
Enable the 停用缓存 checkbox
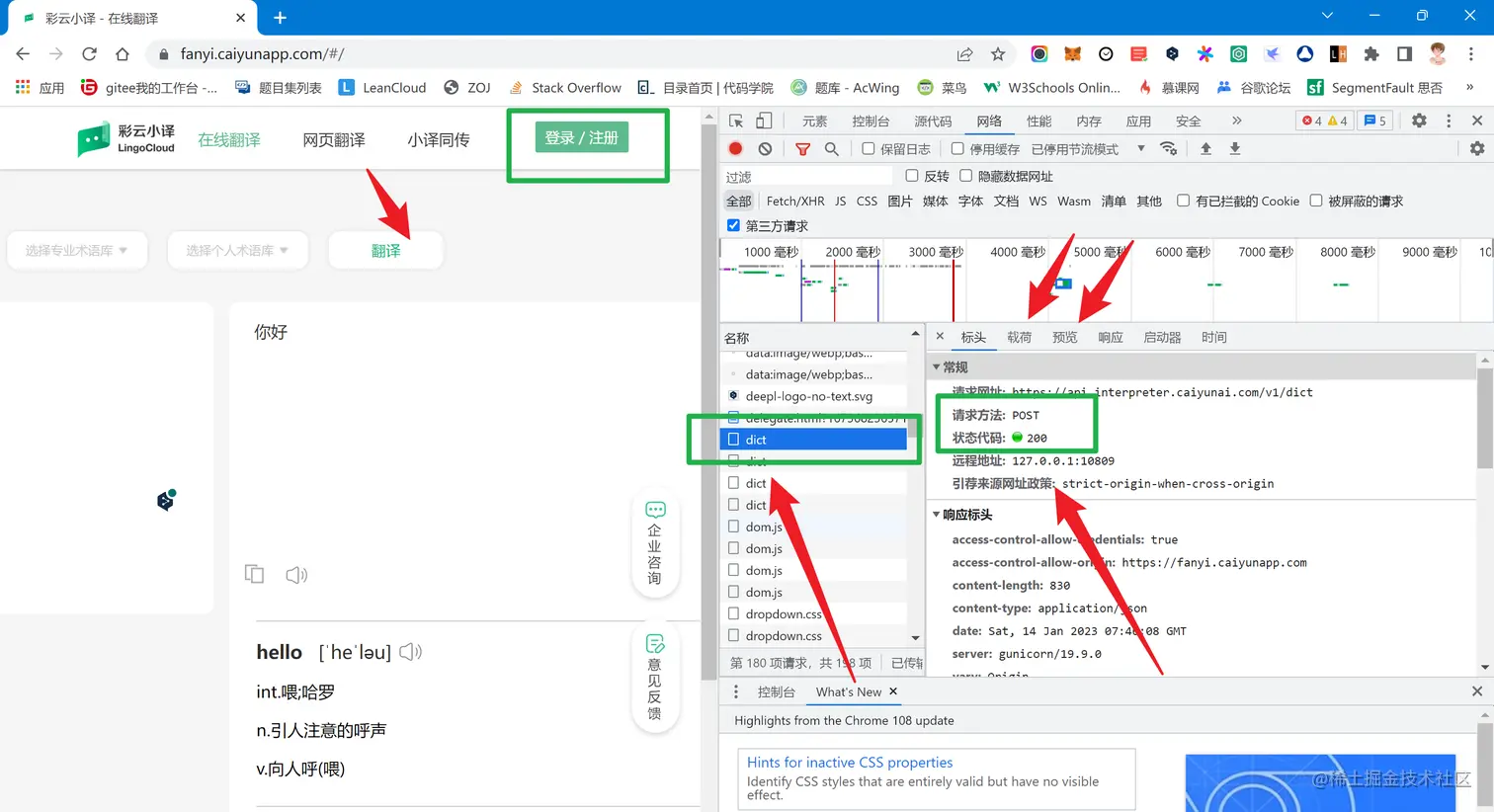(x=957, y=149)
